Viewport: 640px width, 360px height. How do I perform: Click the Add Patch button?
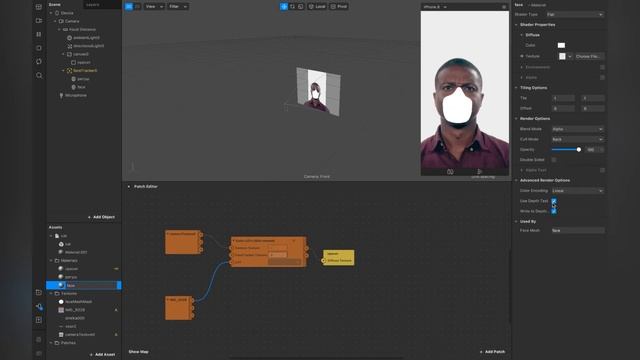[x=492, y=351]
